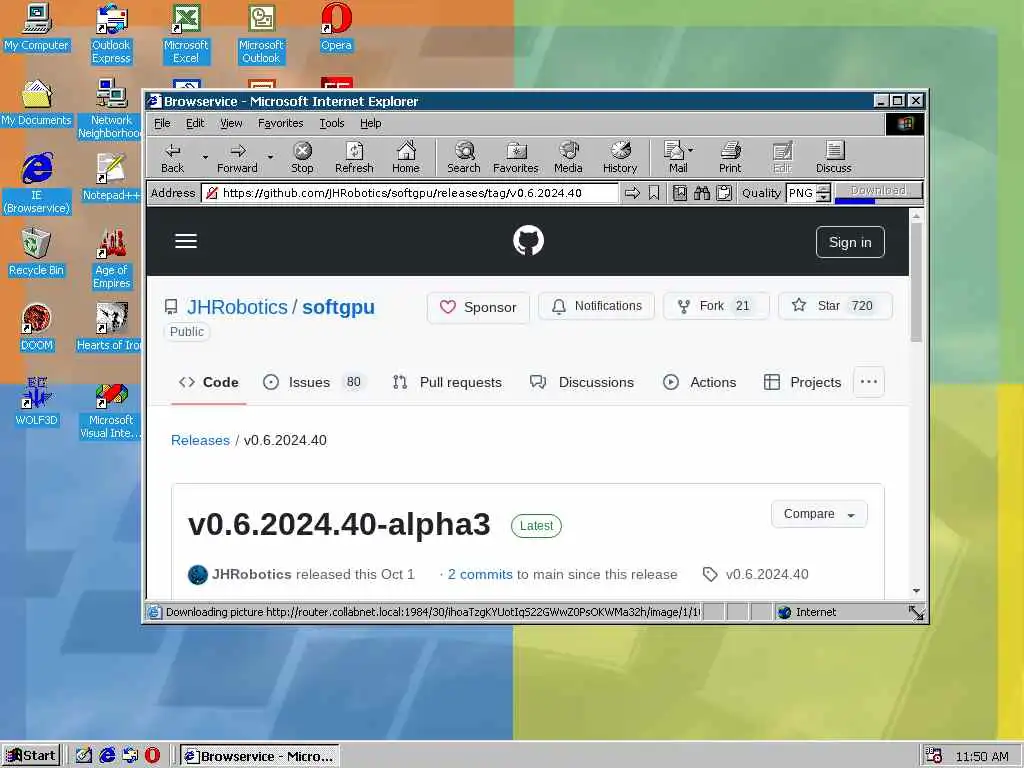1024x768 pixels.
Task: Open the Search toolbar pane
Action: (464, 157)
